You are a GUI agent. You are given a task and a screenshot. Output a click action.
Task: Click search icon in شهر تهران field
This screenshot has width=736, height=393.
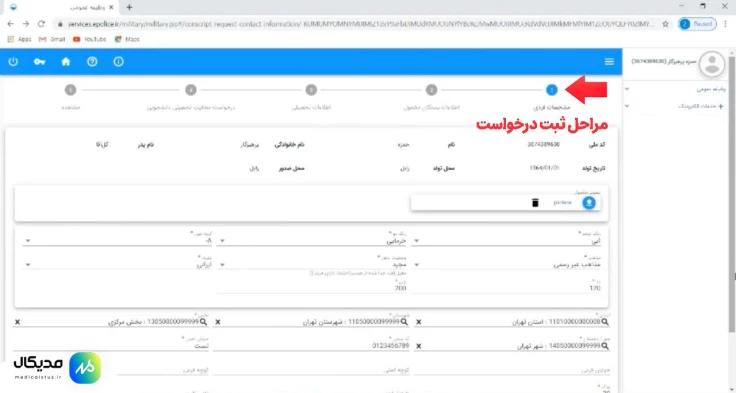click(x=605, y=346)
